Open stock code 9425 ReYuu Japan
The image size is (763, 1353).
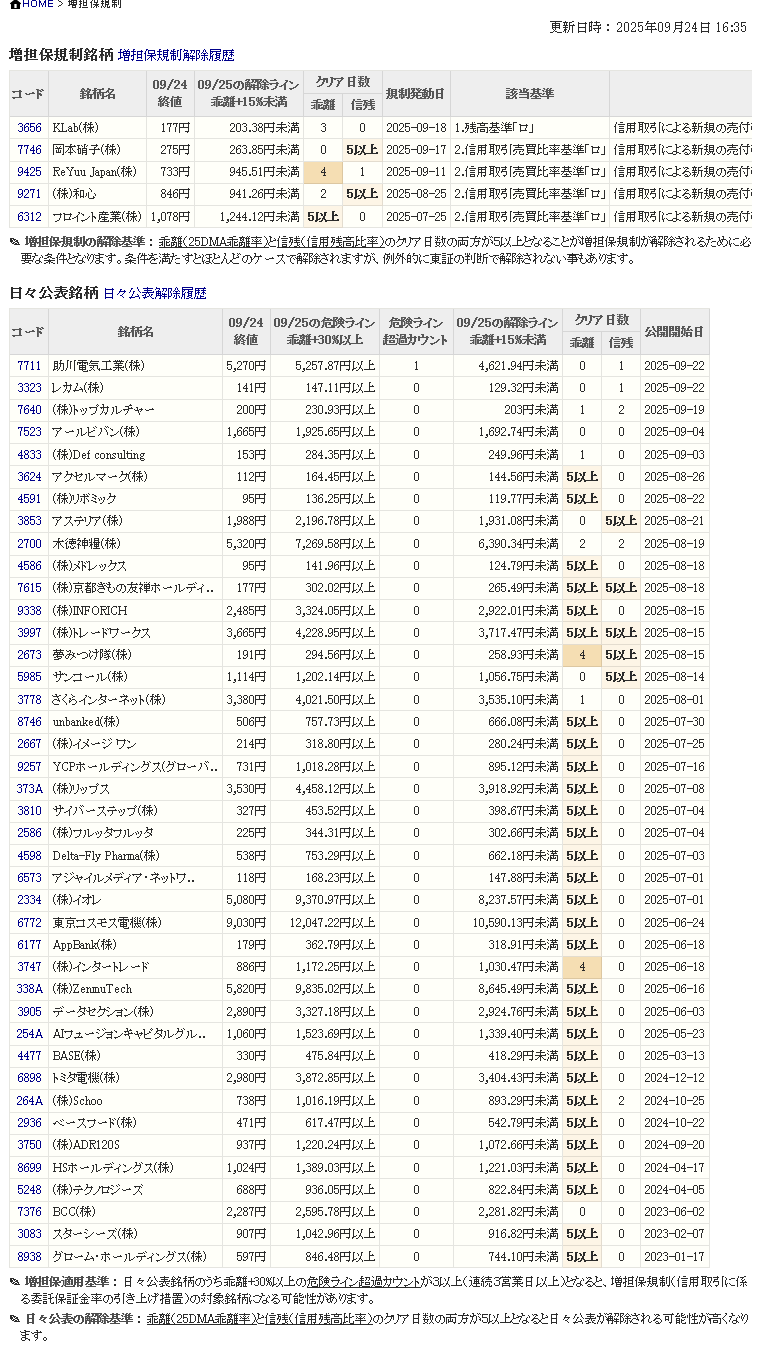(29, 172)
